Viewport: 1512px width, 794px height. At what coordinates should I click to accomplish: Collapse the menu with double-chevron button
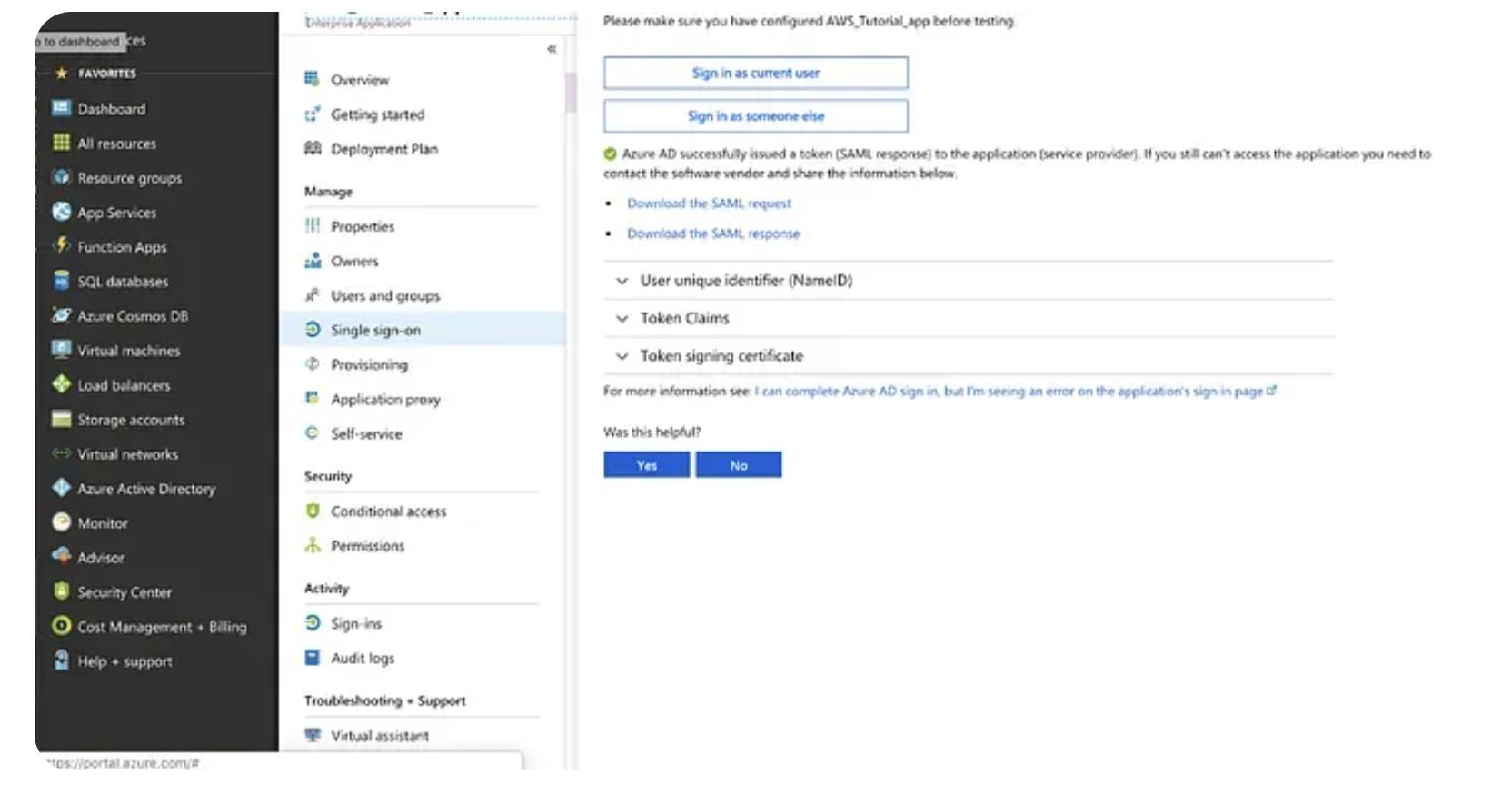tap(552, 49)
